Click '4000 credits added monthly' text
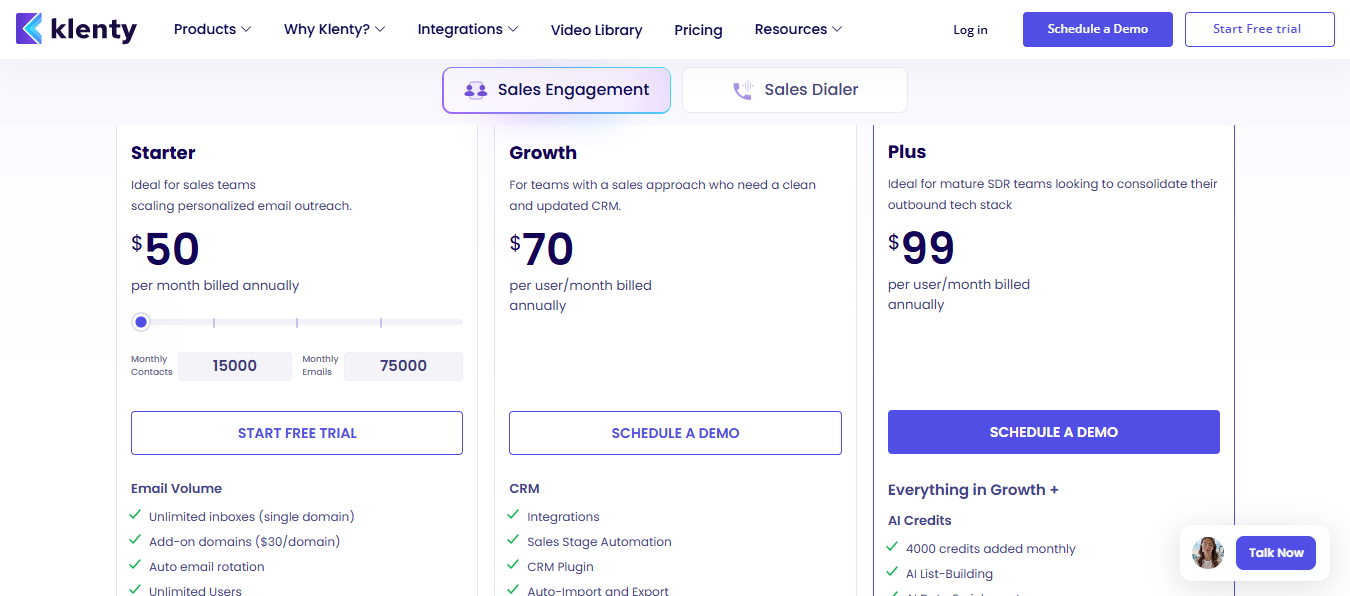Screen dimensions: 1350x596 coord(991,549)
